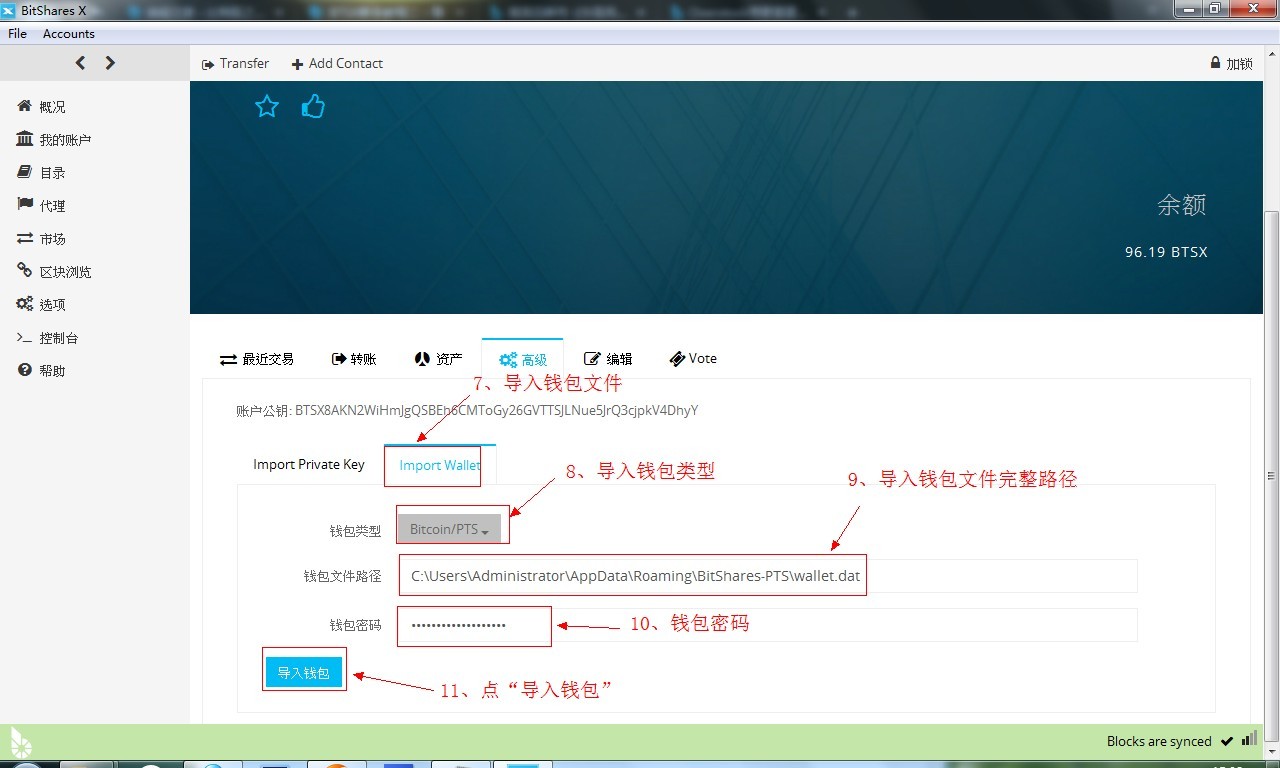Click the 导入钱包 import button

coord(304,673)
